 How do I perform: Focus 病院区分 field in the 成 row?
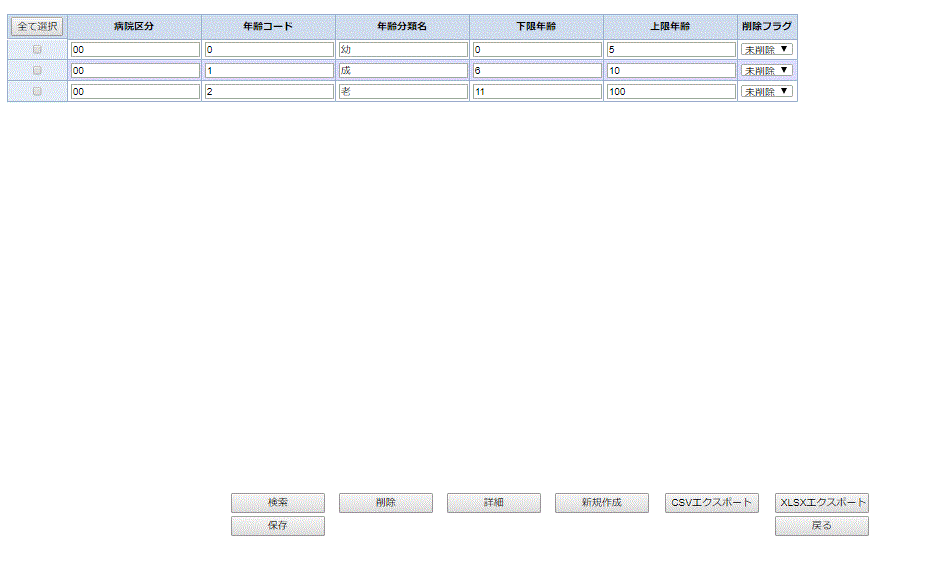coord(135,70)
